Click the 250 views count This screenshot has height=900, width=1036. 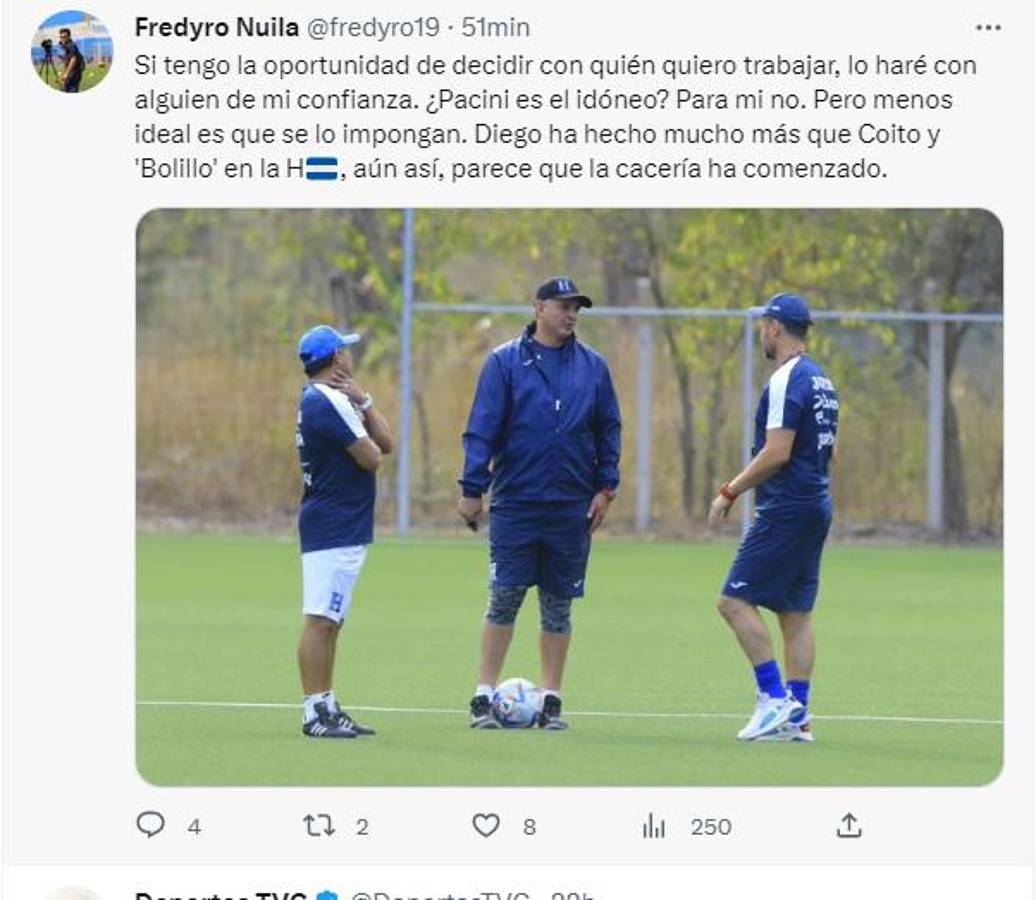coord(711,827)
